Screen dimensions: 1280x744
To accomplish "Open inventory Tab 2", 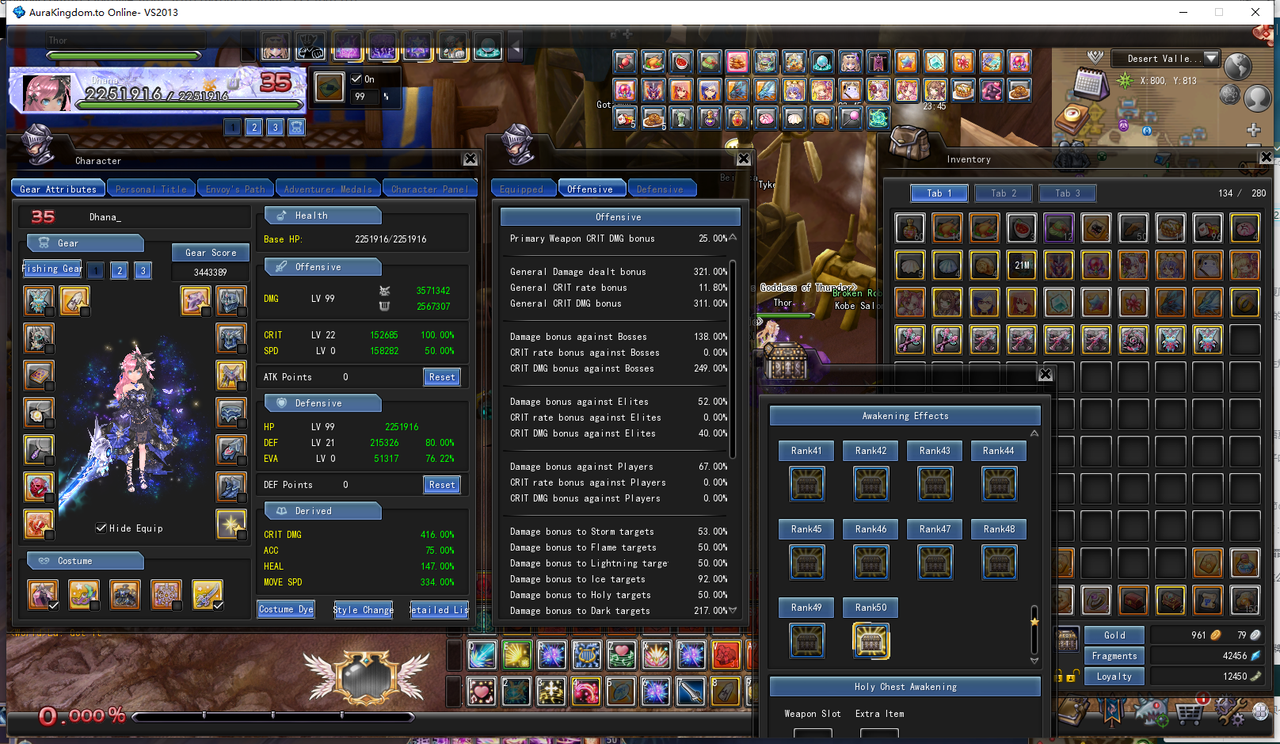I will [x=1003, y=193].
